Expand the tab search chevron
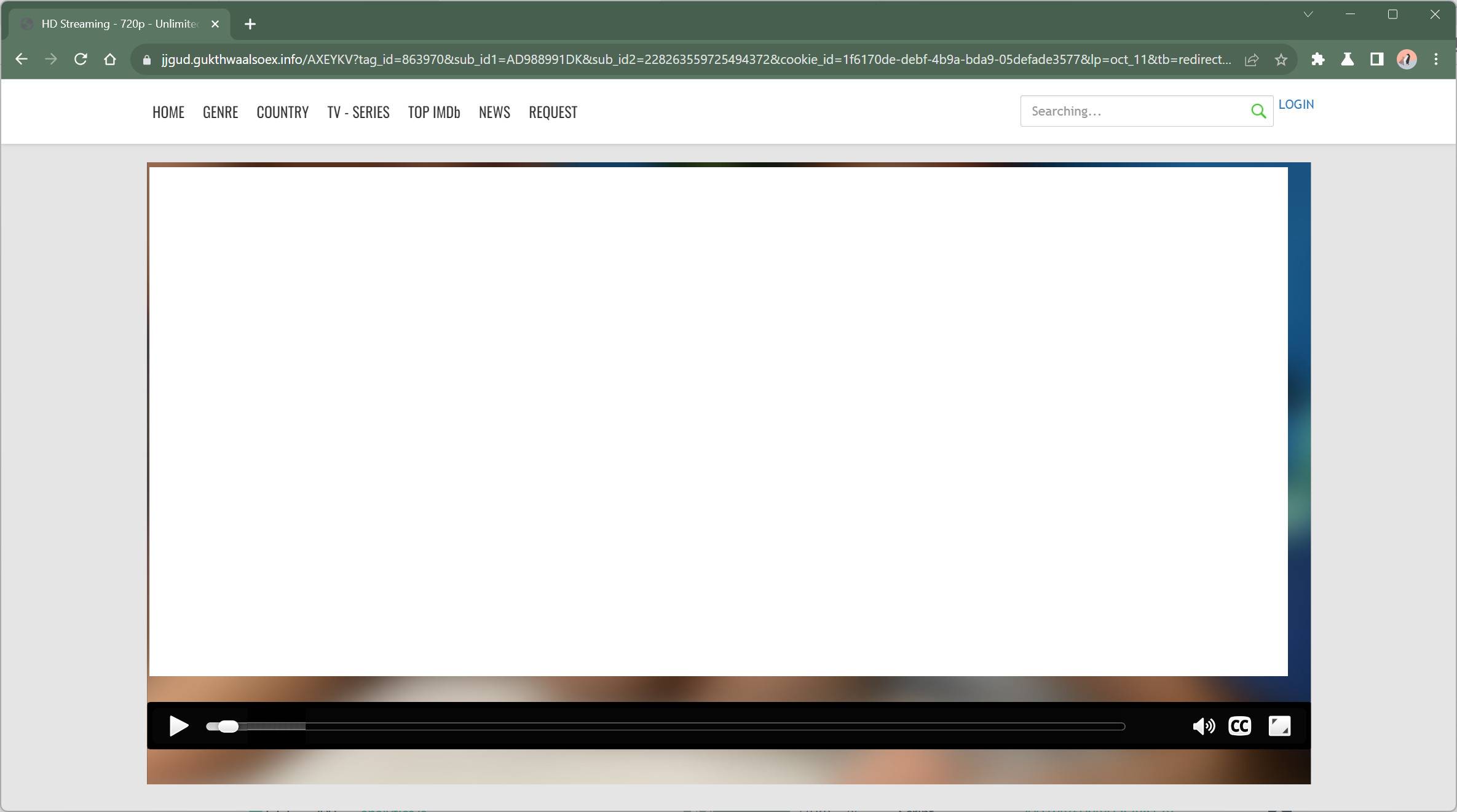This screenshot has height=812, width=1457. pos(1308,14)
